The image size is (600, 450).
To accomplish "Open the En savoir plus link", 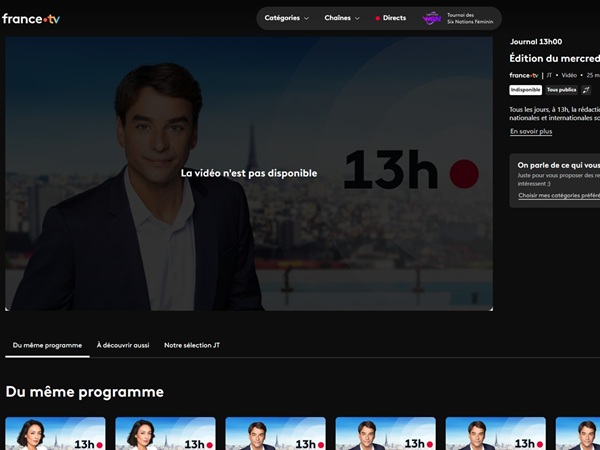I will pos(531,131).
